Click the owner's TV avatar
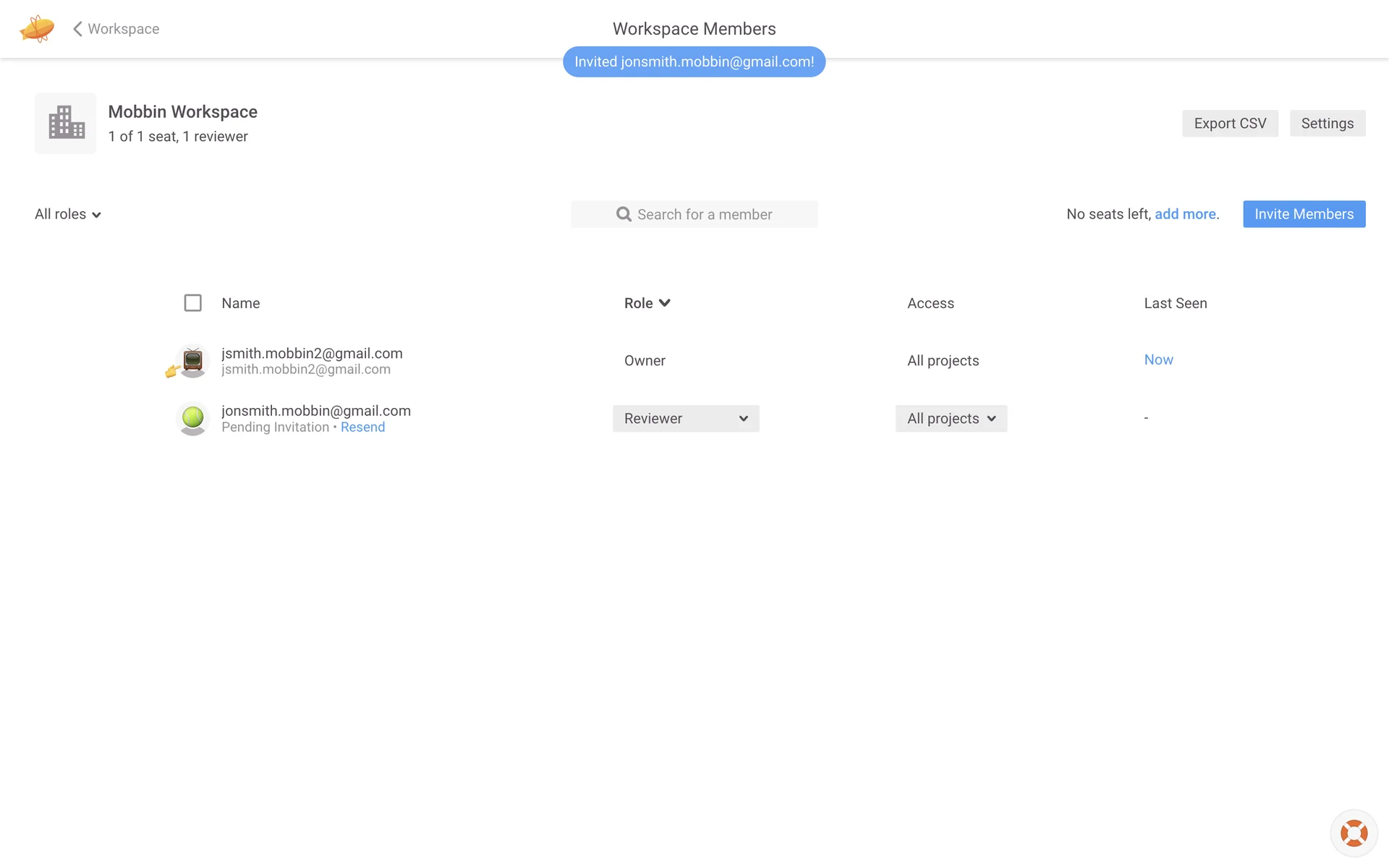1389x868 pixels. pos(193,360)
